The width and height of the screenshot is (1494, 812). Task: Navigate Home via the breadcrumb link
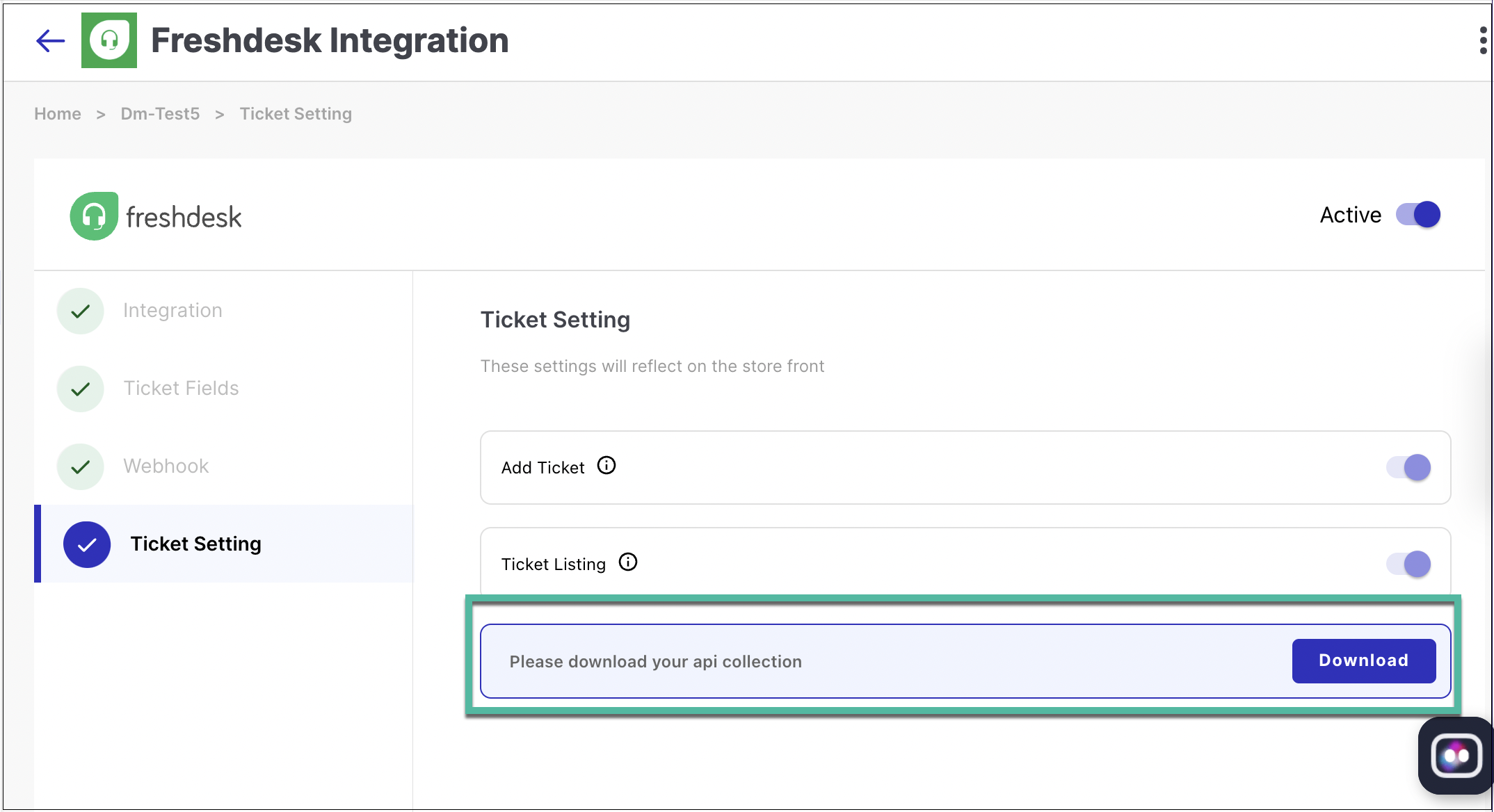[x=57, y=113]
